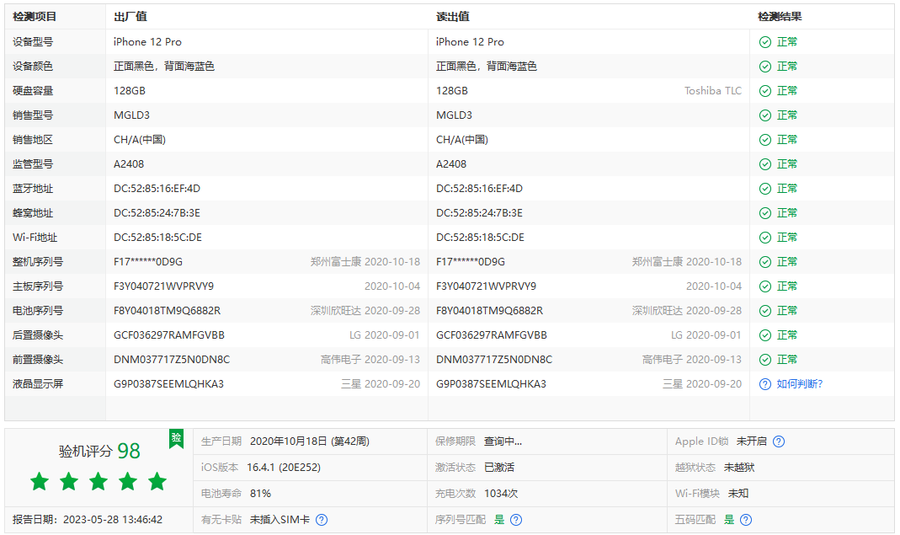The height and width of the screenshot is (535, 900).
Task: Click the green check icon in 设备型号 row
Action: pos(765,42)
